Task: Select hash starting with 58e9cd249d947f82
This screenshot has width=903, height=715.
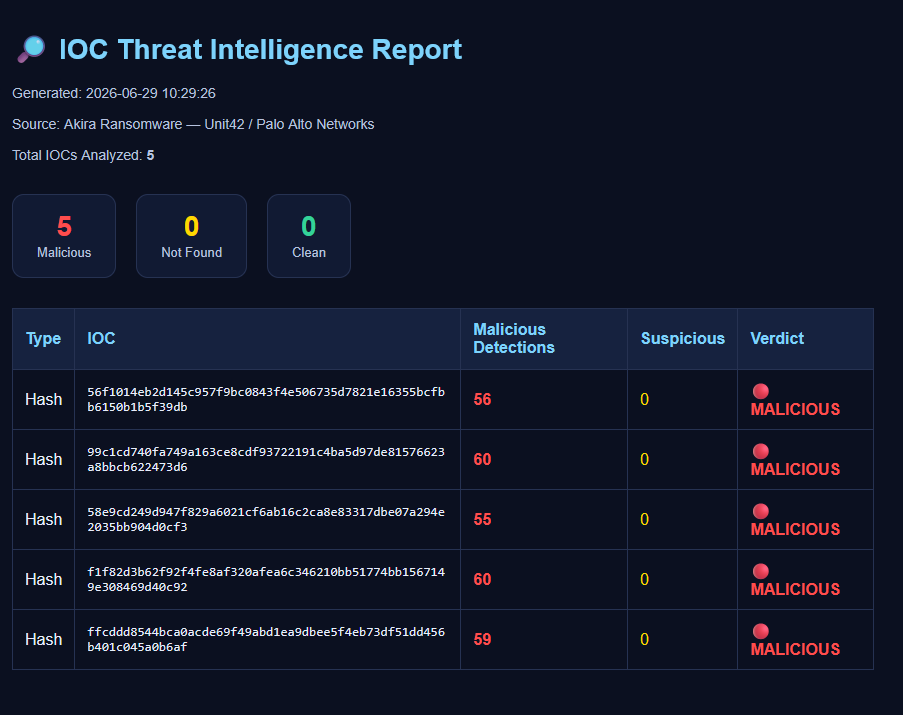Action: [265, 519]
